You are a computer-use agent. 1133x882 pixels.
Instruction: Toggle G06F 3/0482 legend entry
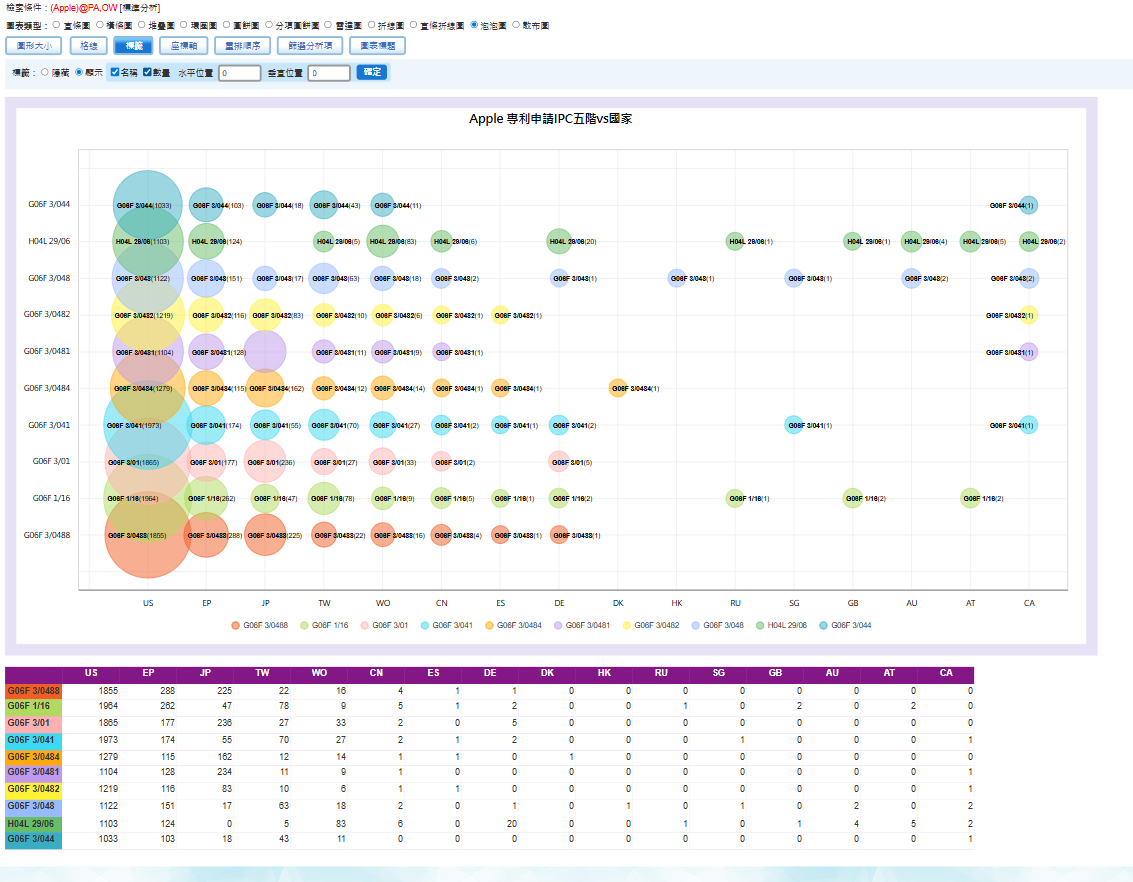point(650,626)
